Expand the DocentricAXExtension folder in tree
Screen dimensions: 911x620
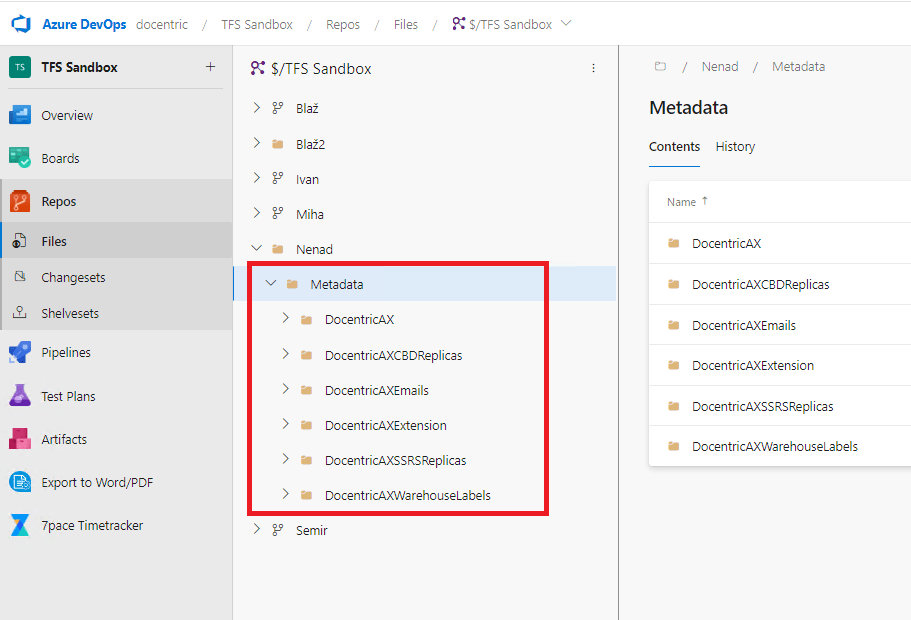point(285,425)
